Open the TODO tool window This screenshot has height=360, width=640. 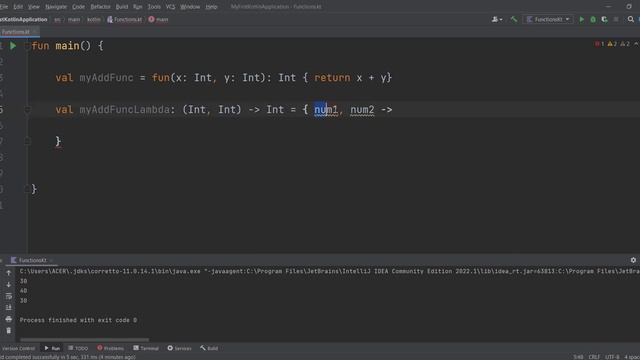(x=78, y=348)
